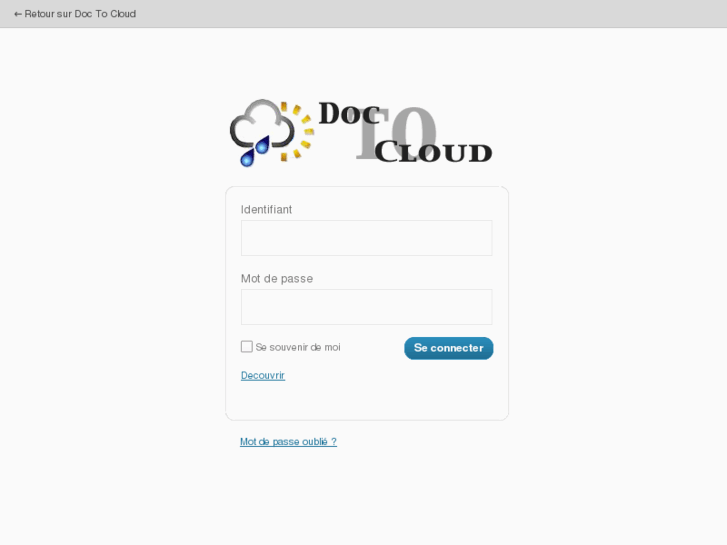Click the Se souvenir de moi label
The image size is (727, 545).
(298, 347)
